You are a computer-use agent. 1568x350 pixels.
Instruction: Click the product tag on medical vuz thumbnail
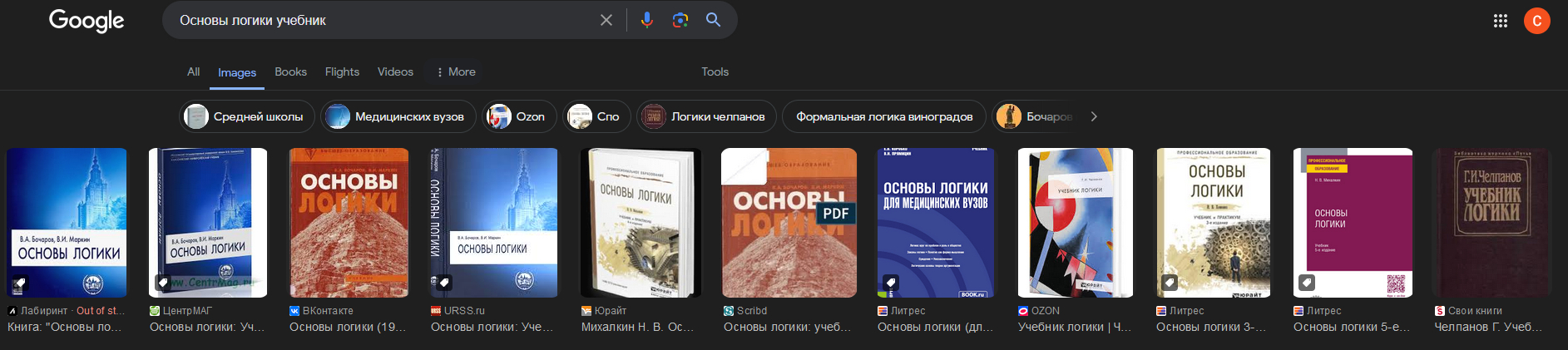coord(891,283)
